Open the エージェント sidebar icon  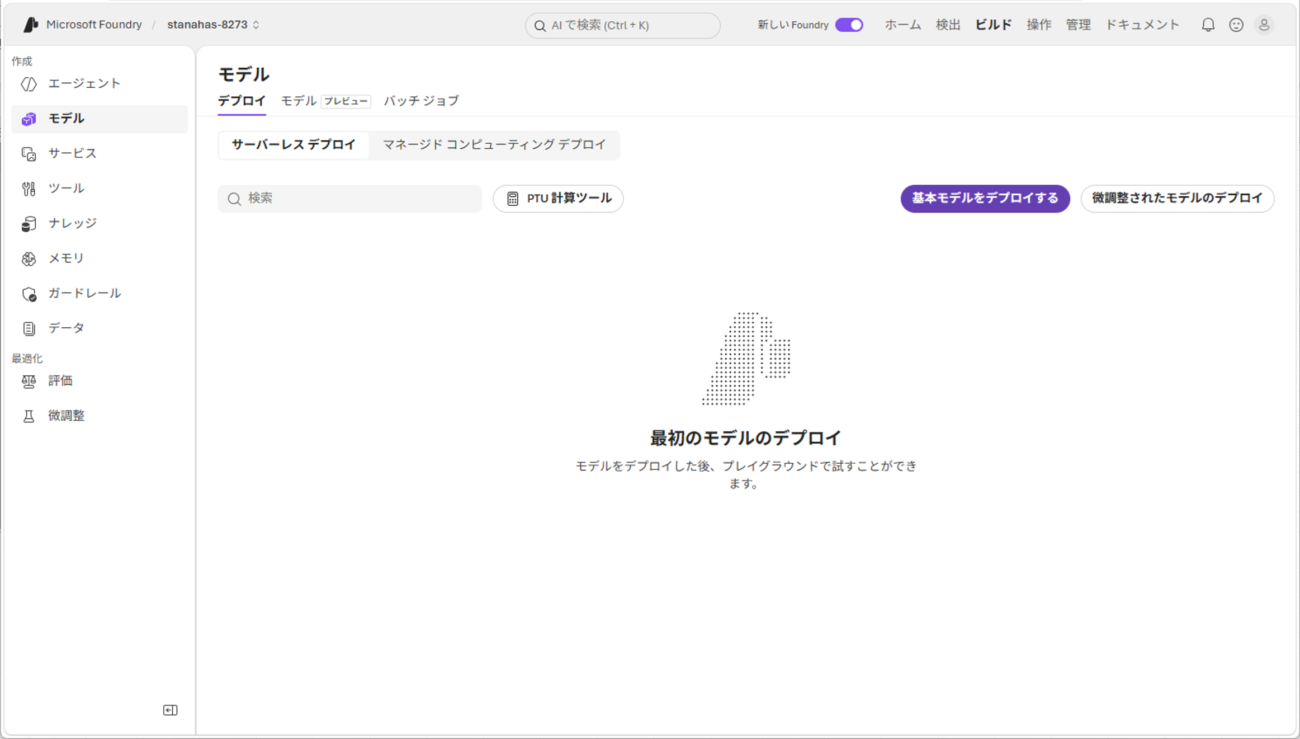[x=29, y=84]
